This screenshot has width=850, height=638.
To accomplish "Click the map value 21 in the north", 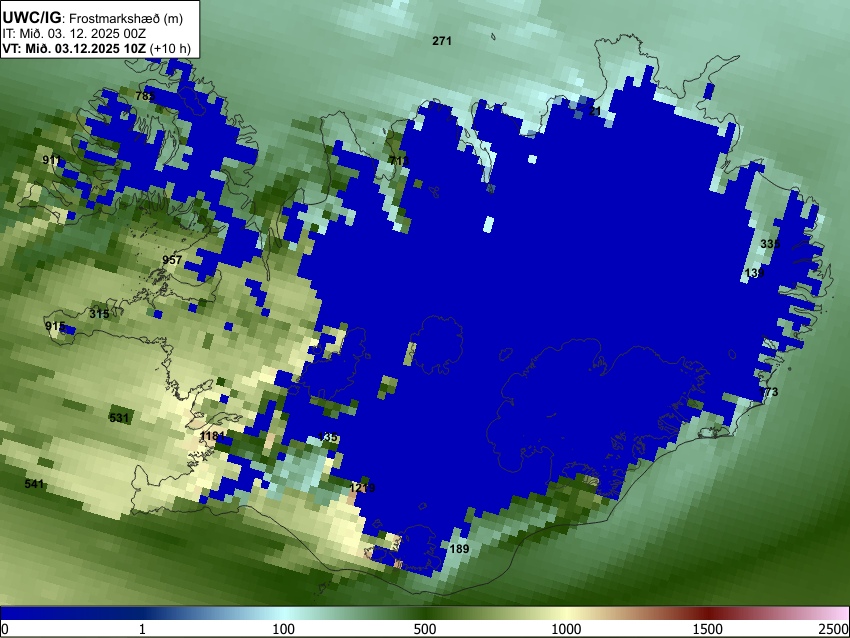I will (x=595, y=111).
